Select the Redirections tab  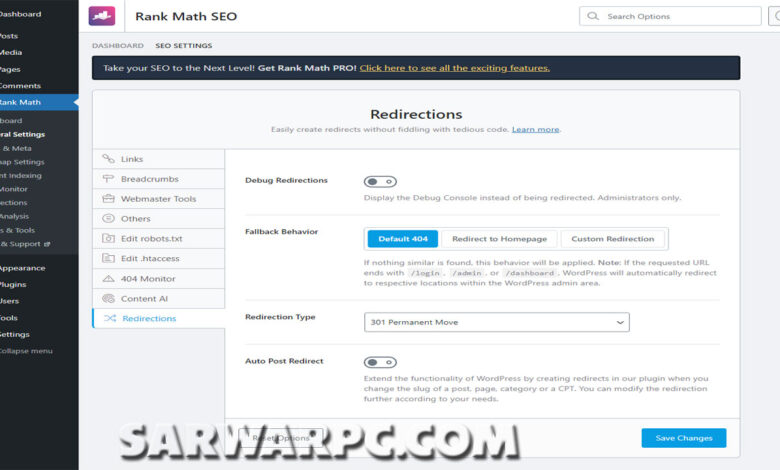159,318
